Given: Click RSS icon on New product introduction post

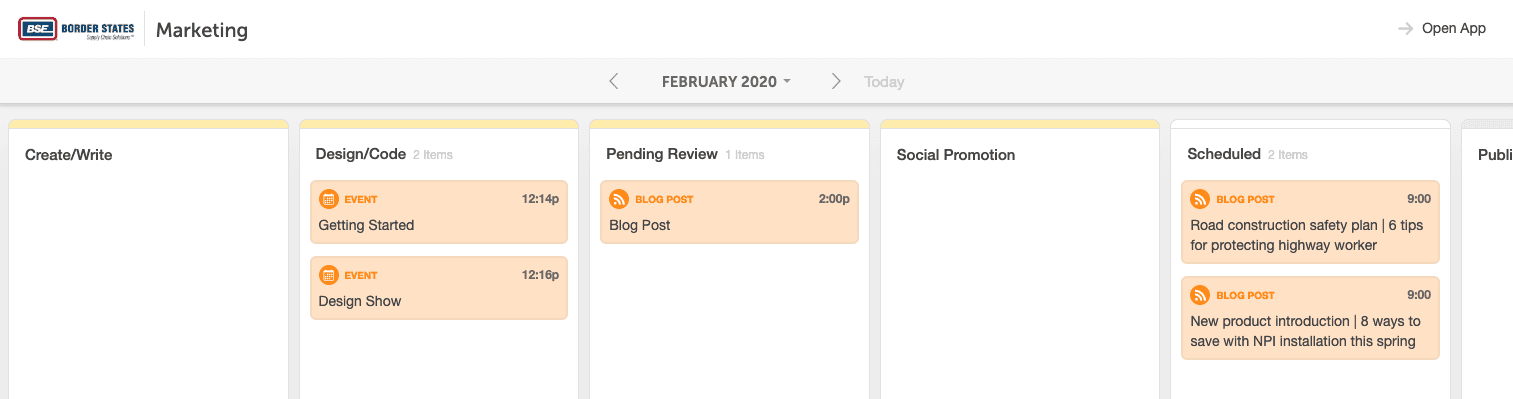Looking at the screenshot, I should point(1200,295).
